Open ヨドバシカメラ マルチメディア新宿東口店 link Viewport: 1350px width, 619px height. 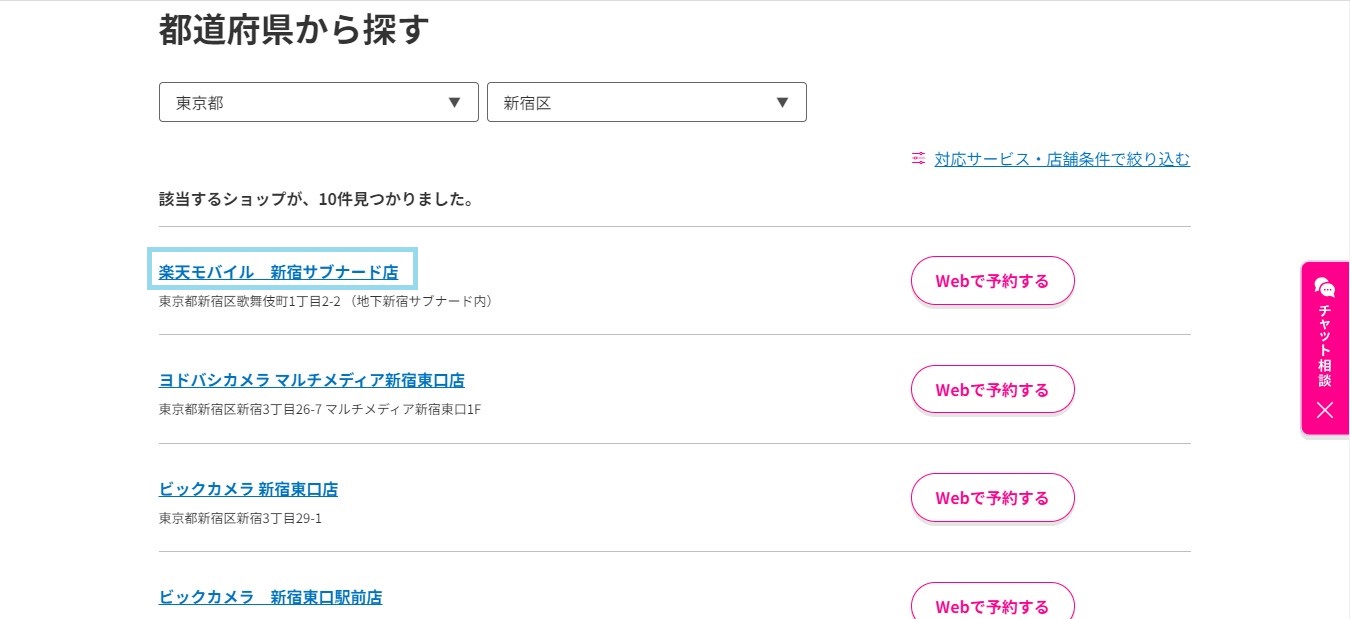pyautogui.click(x=312, y=380)
